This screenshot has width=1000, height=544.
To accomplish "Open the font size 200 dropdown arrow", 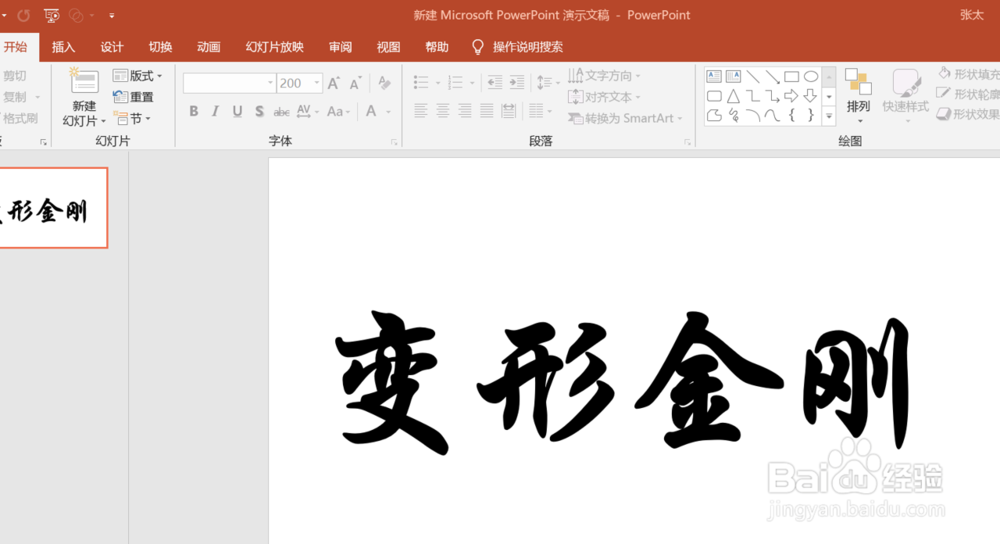I will click(x=316, y=83).
